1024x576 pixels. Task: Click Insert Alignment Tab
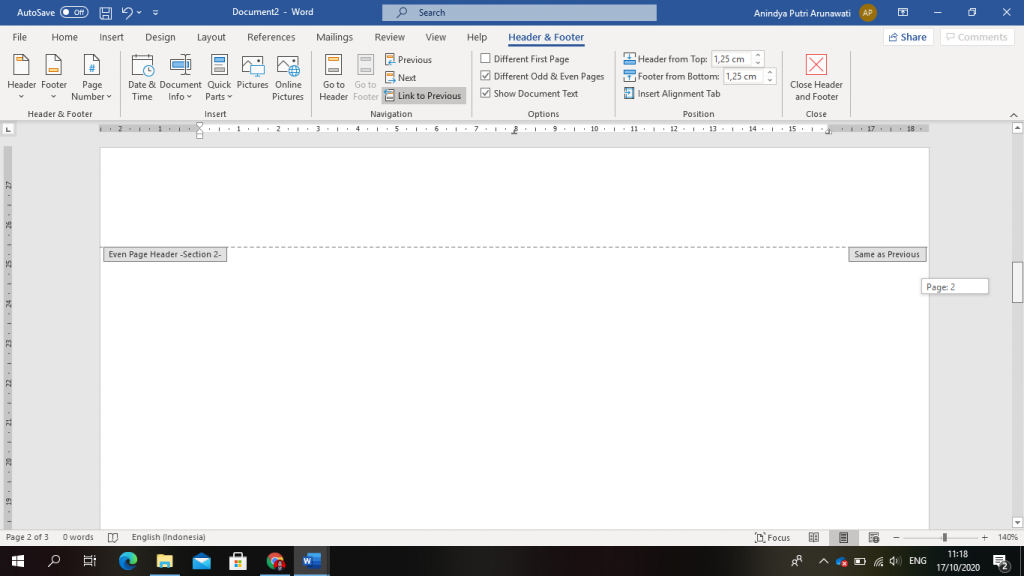672,94
